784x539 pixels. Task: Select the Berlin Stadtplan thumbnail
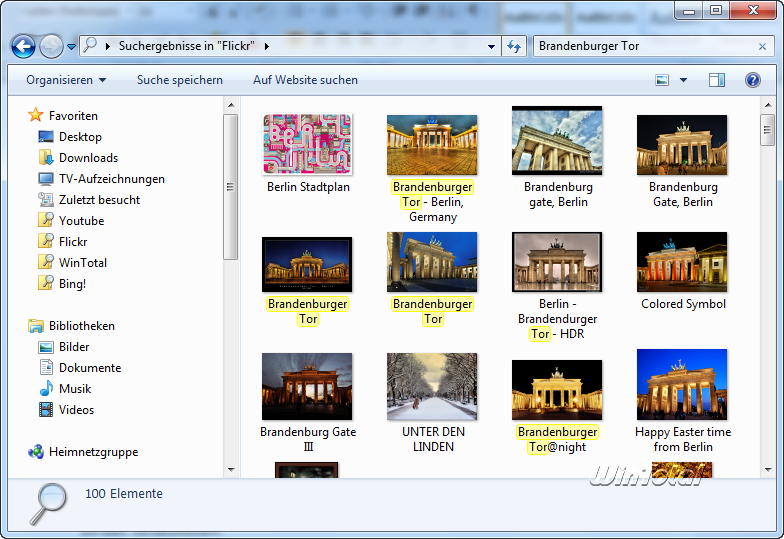pos(308,145)
